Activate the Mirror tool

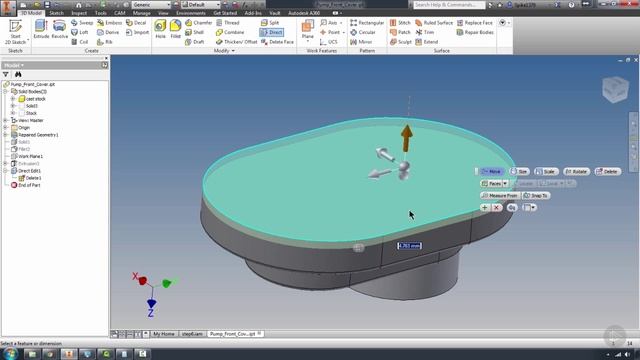[361, 42]
